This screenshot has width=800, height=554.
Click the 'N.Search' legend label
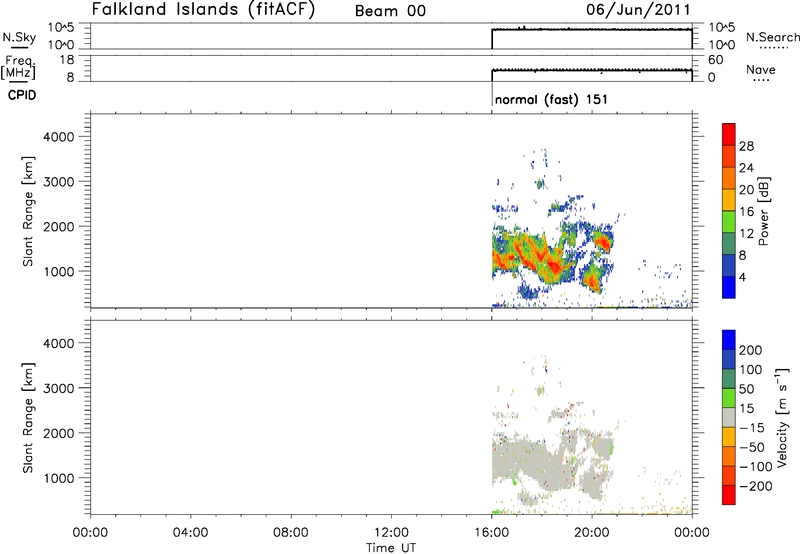(x=773, y=37)
